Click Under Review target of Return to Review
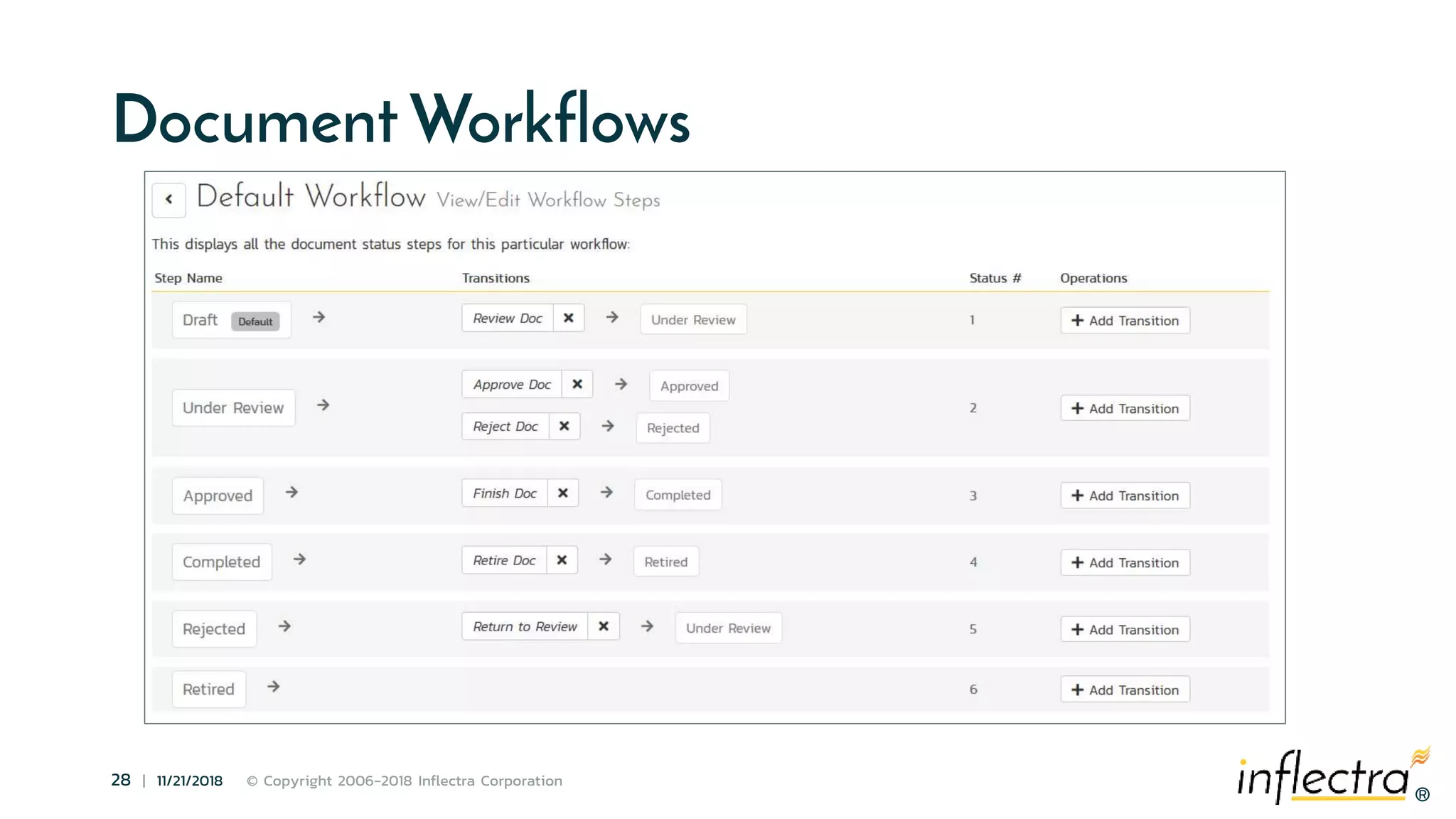1456x819 pixels. pos(728,628)
